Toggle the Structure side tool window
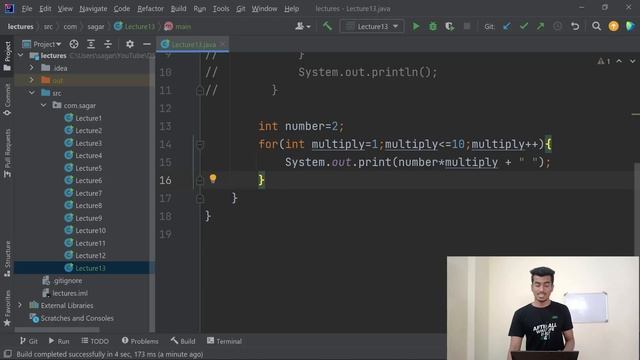This screenshot has width=640, height=360. click(7, 259)
